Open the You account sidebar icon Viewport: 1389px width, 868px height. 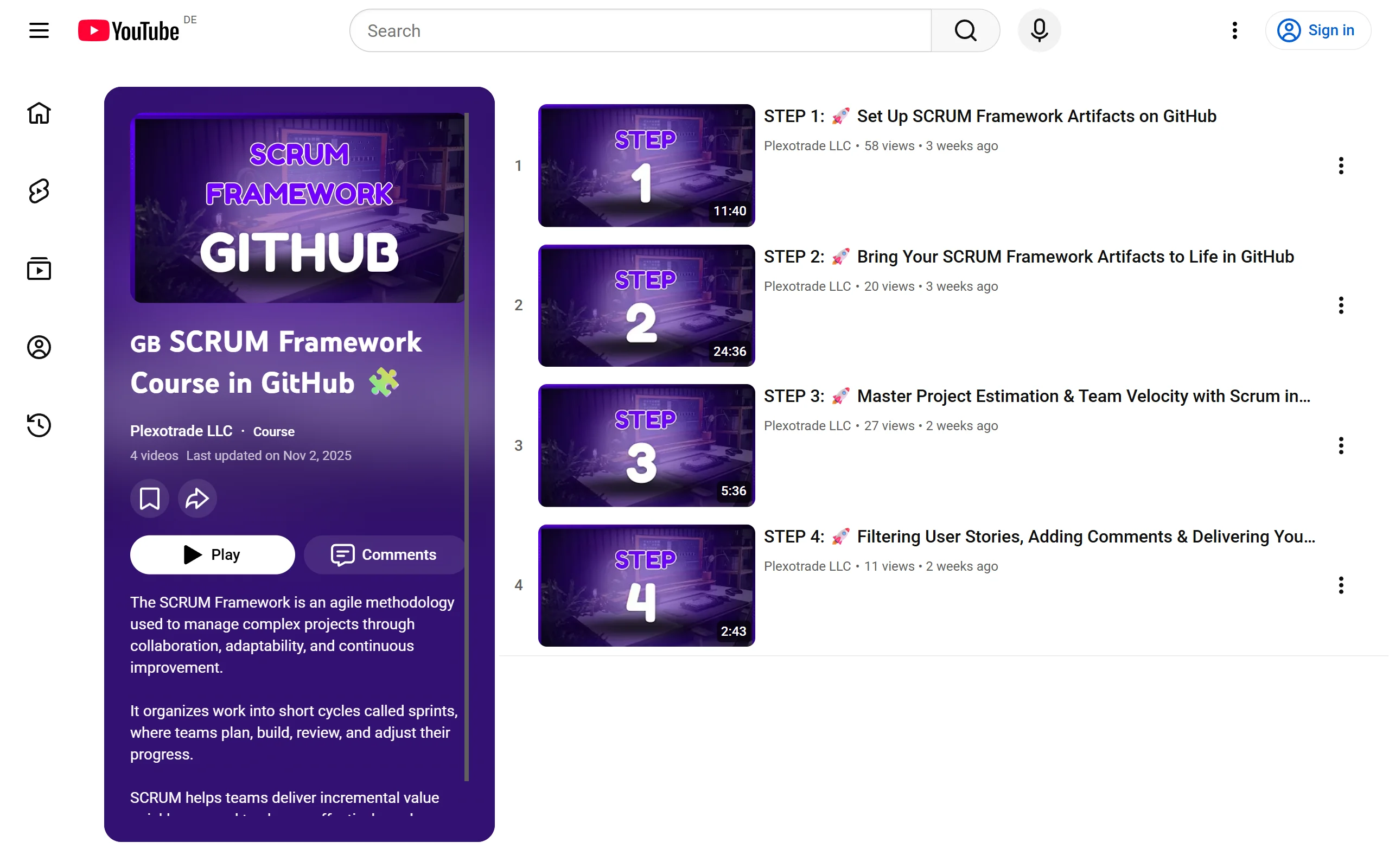pos(39,347)
